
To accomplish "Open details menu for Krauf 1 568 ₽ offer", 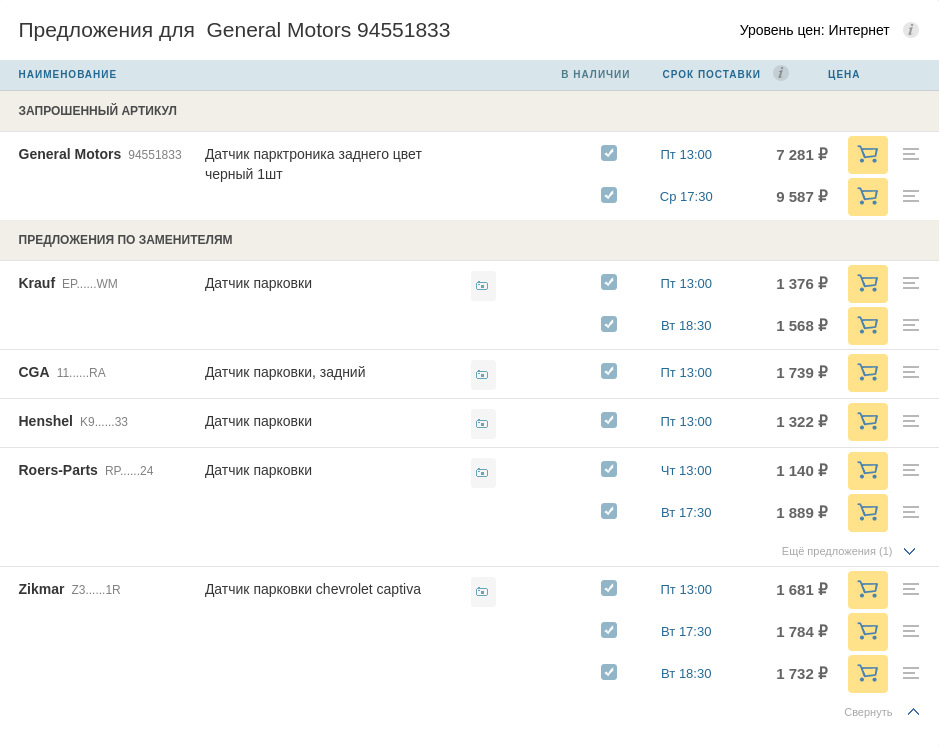I will 910,326.
